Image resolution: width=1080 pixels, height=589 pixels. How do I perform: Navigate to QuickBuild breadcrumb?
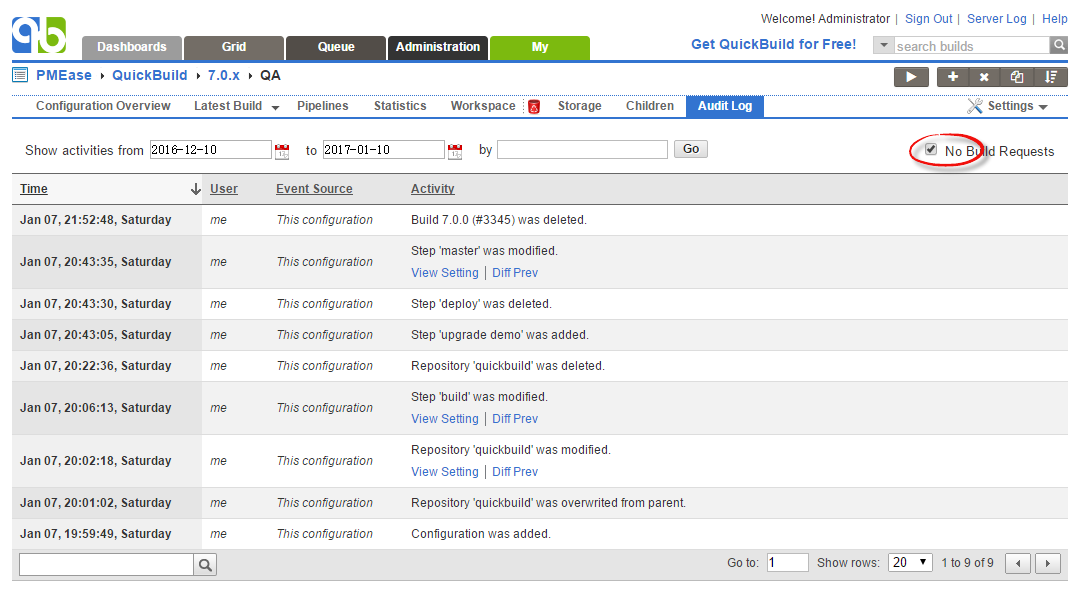point(149,76)
